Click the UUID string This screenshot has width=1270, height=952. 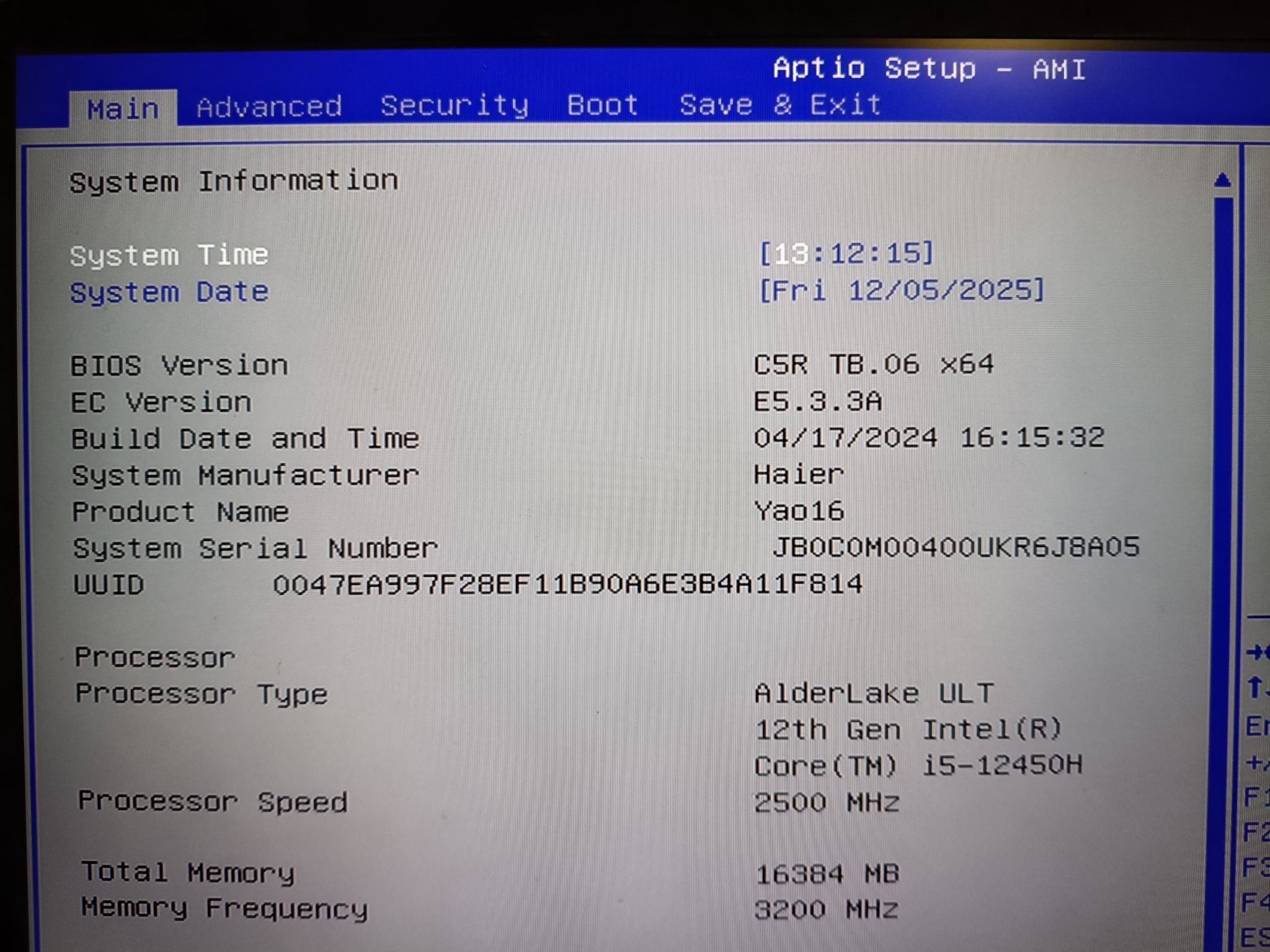pyautogui.click(x=567, y=584)
